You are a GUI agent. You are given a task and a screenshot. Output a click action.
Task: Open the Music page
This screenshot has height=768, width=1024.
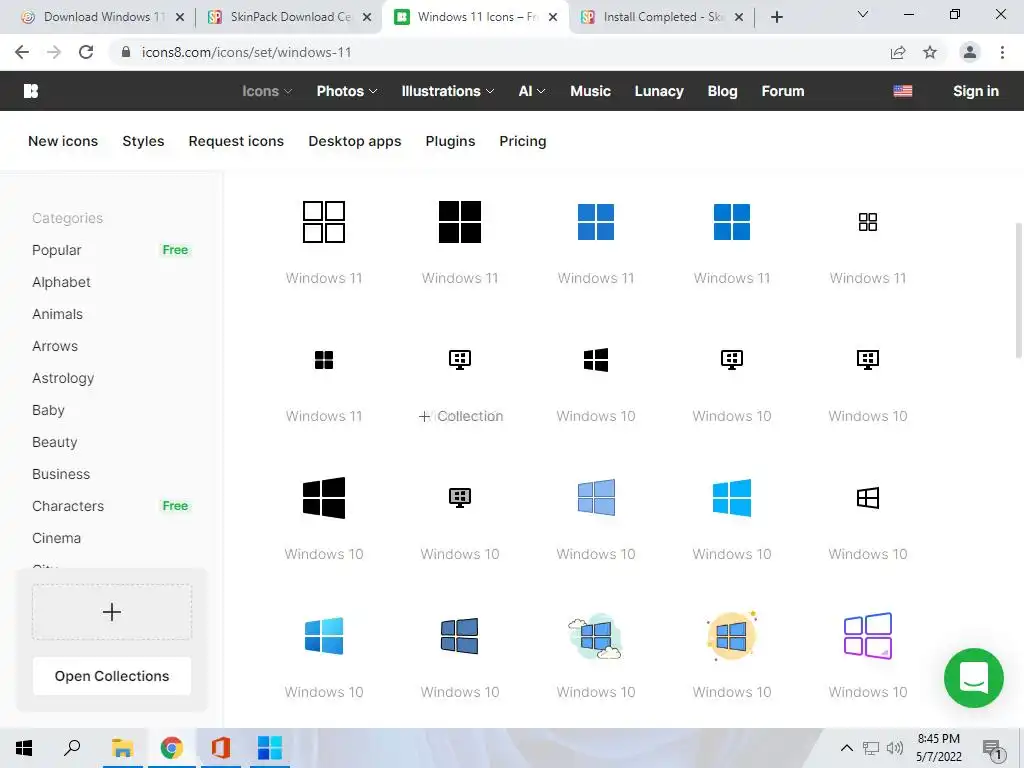[x=590, y=91]
